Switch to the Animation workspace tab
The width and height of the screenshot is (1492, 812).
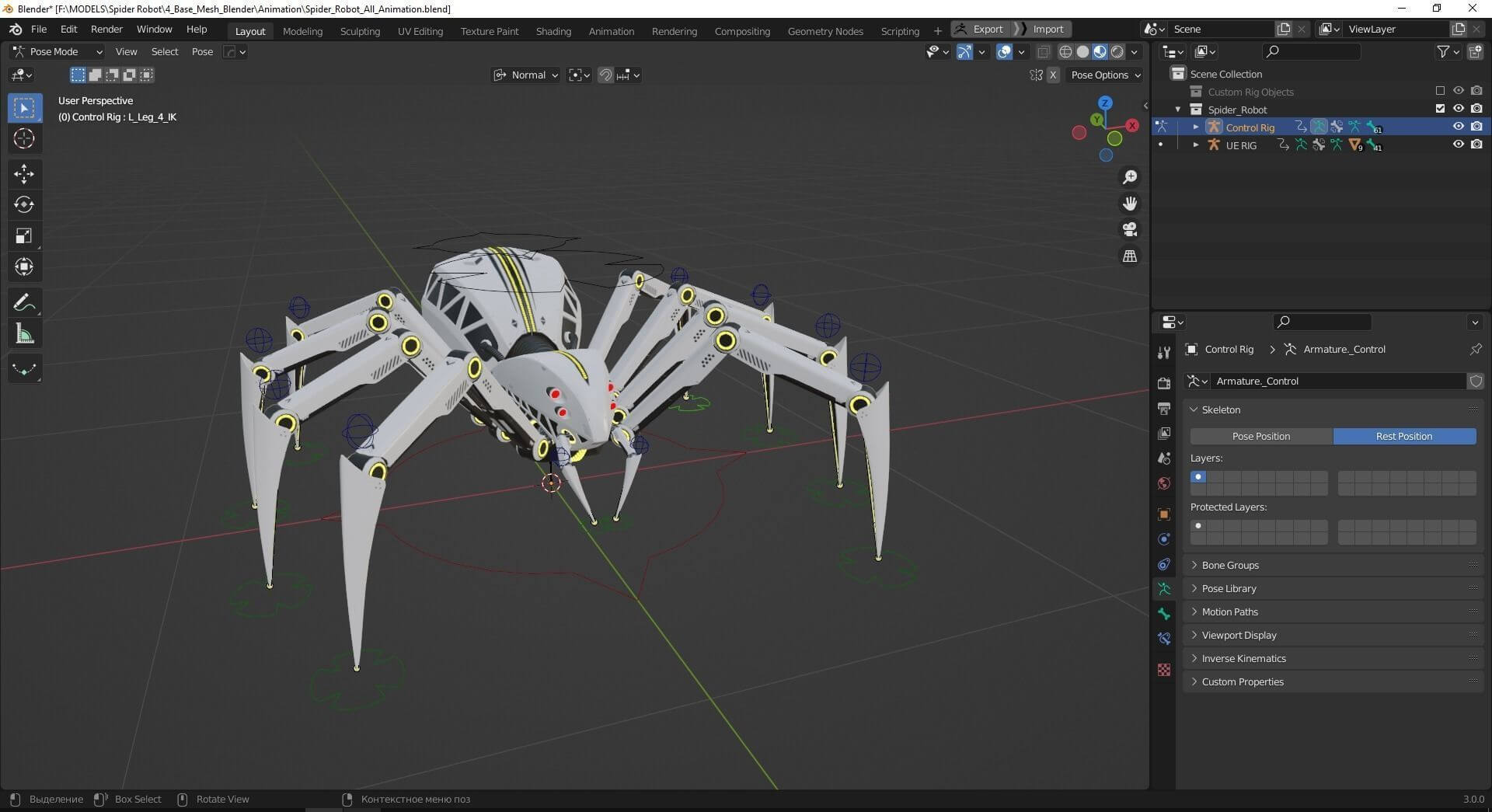click(611, 31)
